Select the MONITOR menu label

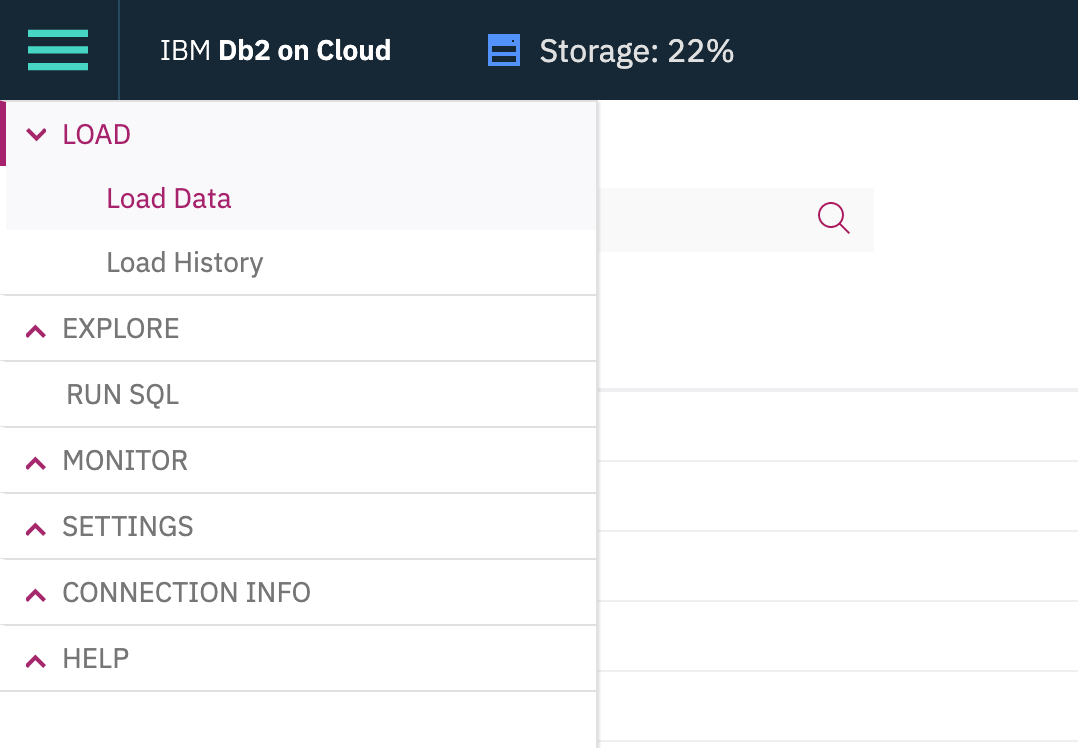pos(125,461)
